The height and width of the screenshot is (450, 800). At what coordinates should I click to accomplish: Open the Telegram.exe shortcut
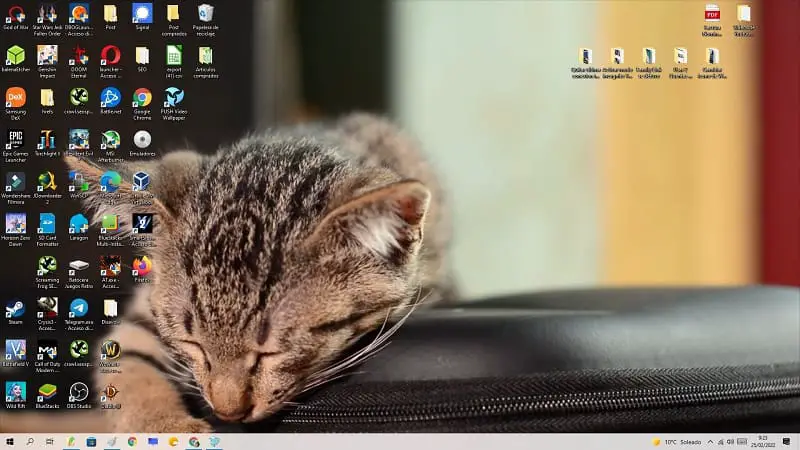coord(79,315)
